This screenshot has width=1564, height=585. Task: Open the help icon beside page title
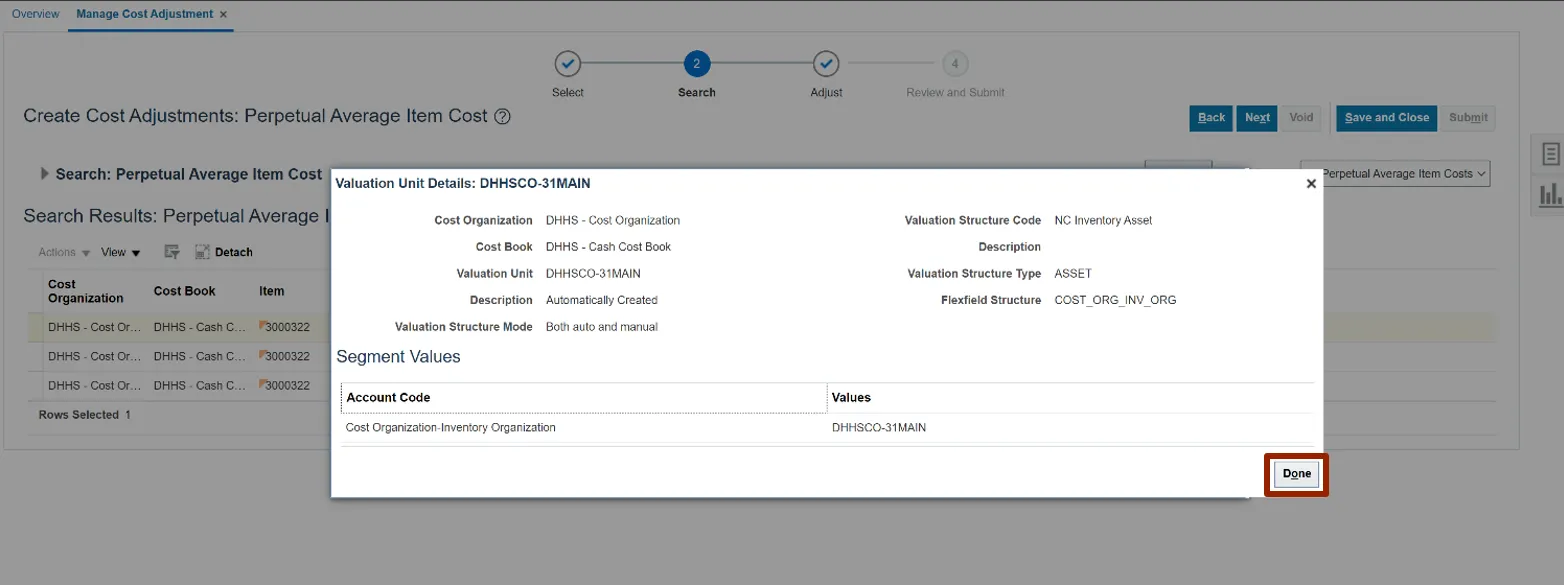(503, 117)
